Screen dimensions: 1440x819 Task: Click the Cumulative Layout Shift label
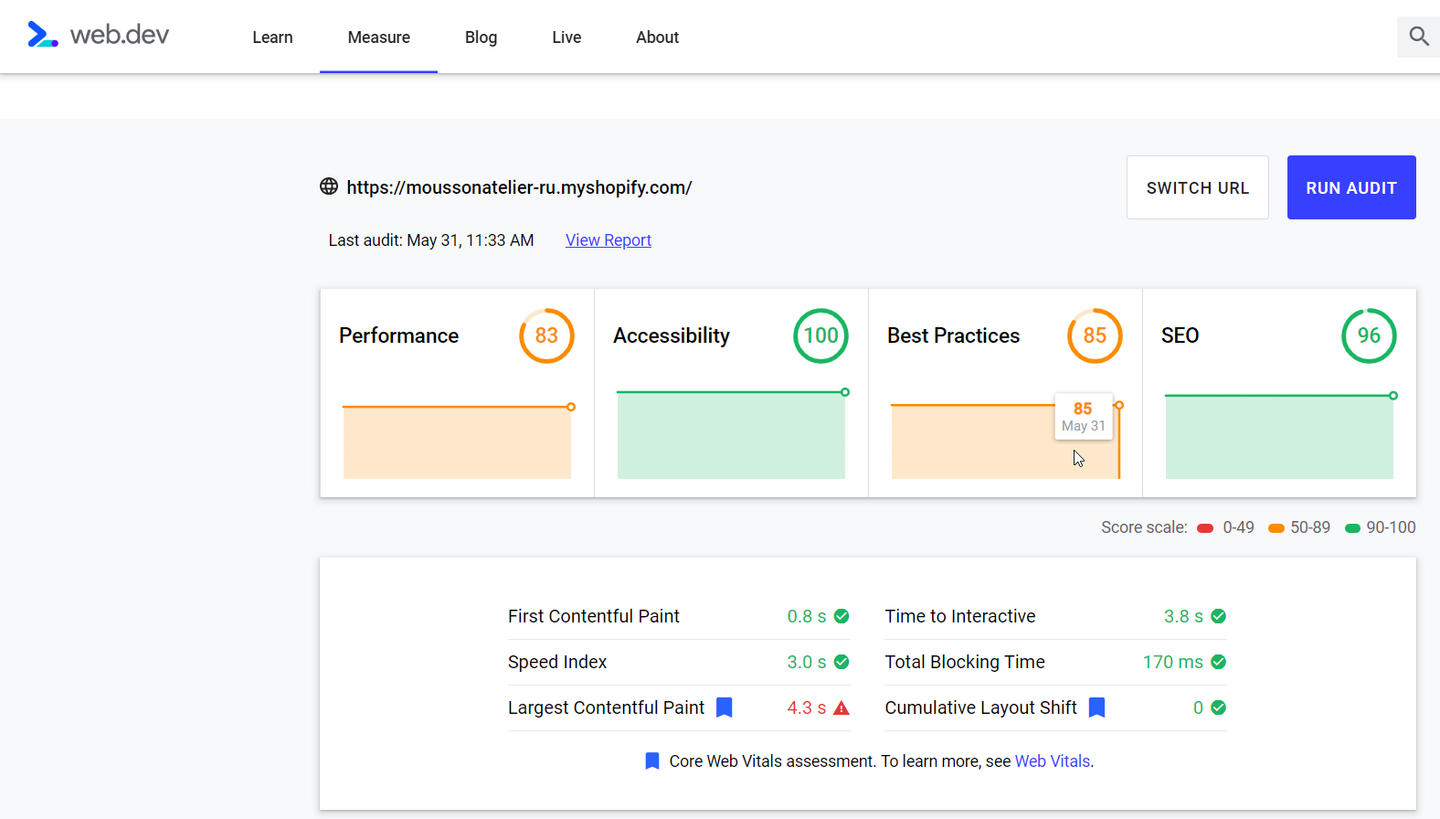coord(981,707)
